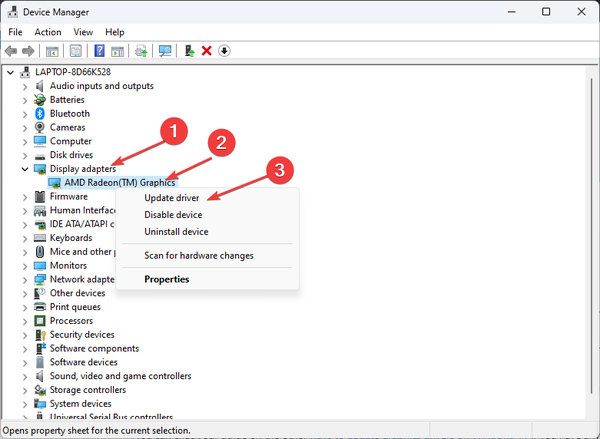Screen dimensions: 600x439
Task: Open Properties from the context menu
Action: [x=166, y=279]
